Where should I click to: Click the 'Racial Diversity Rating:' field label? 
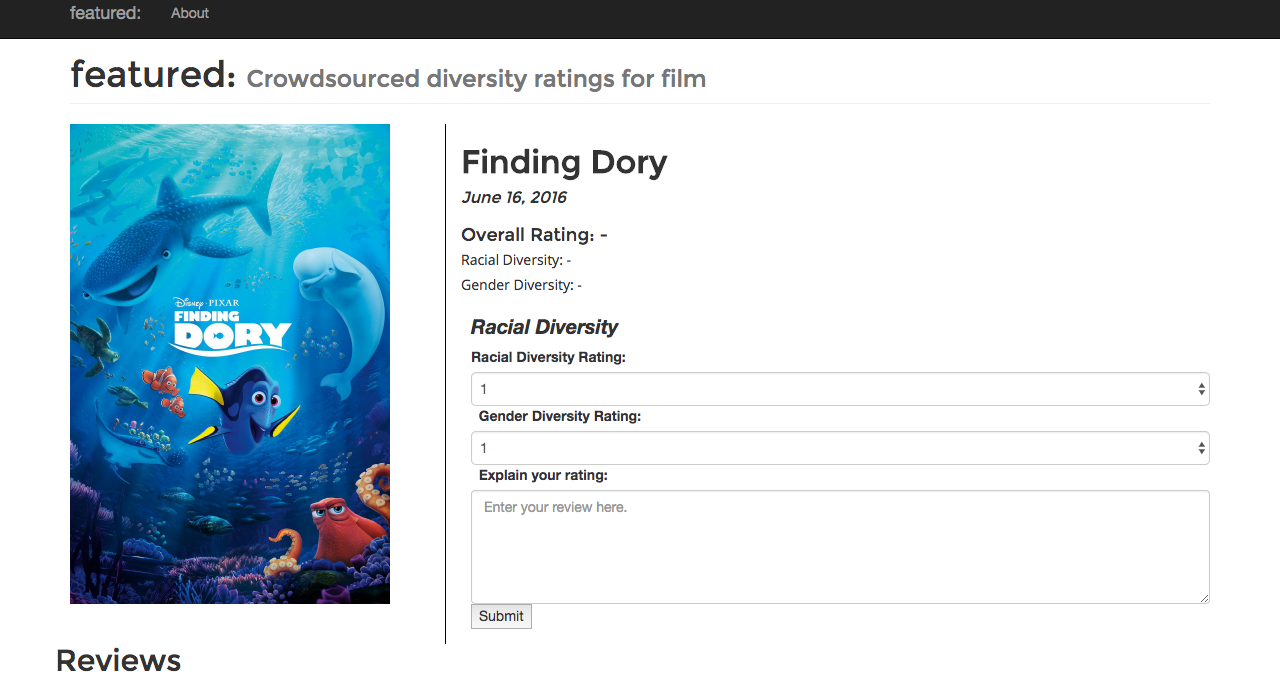(548, 357)
